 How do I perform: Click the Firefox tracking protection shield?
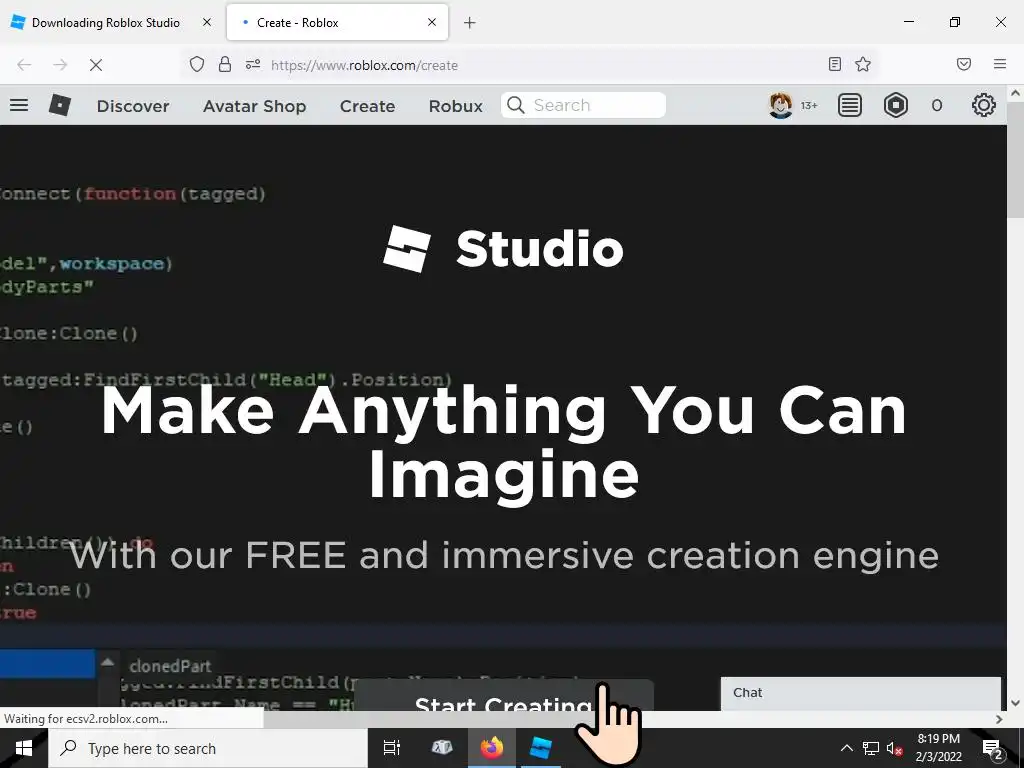pyautogui.click(x=197, y=65)
